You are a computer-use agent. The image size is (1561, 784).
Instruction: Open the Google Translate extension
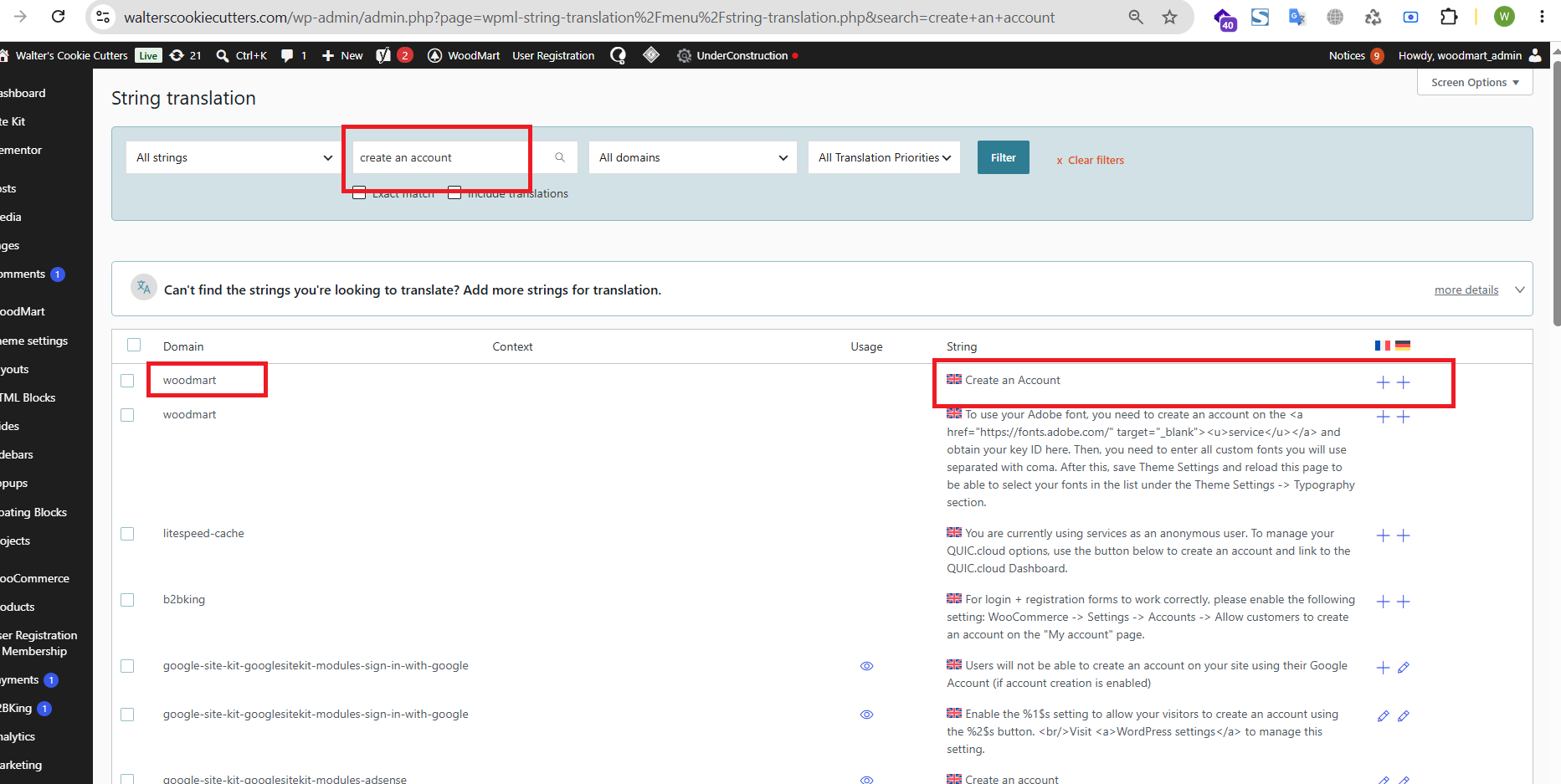(x=1297, y=17)
